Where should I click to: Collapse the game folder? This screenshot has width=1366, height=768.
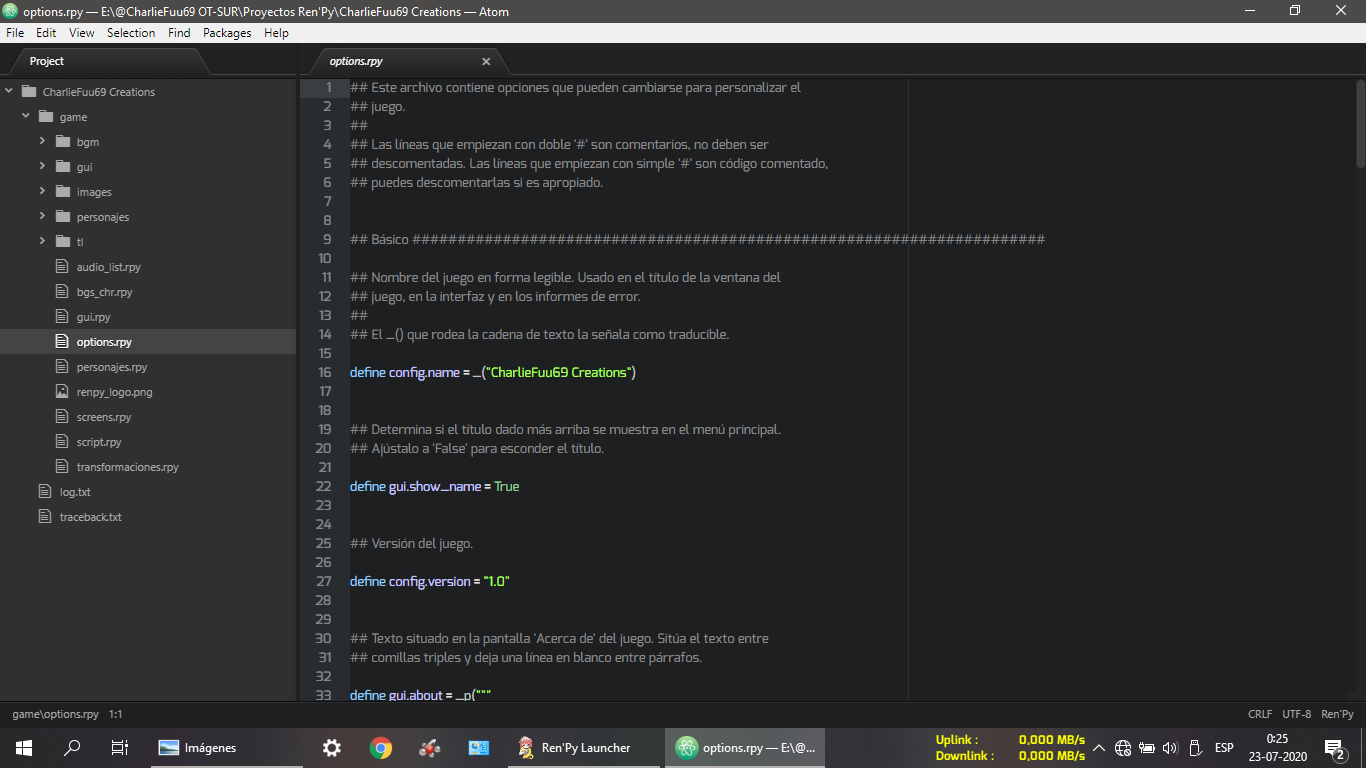point(26,116)
